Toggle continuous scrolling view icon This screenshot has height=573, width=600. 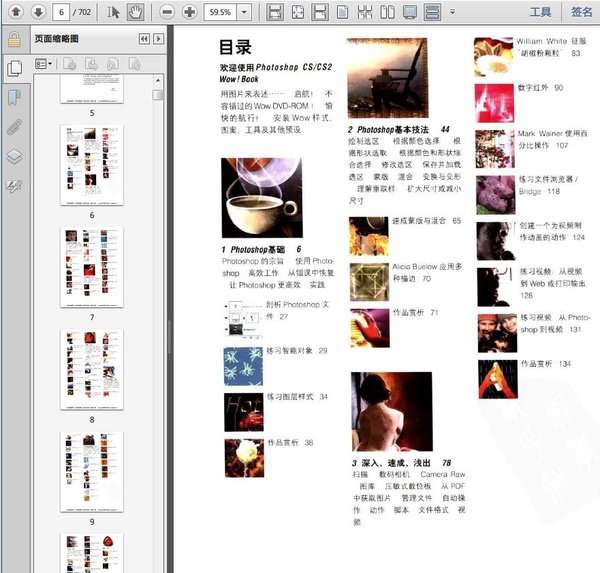(432, 12)
